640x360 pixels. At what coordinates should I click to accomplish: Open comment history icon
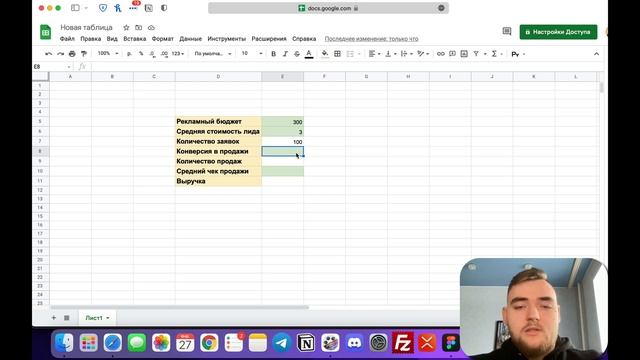[507, 31]
